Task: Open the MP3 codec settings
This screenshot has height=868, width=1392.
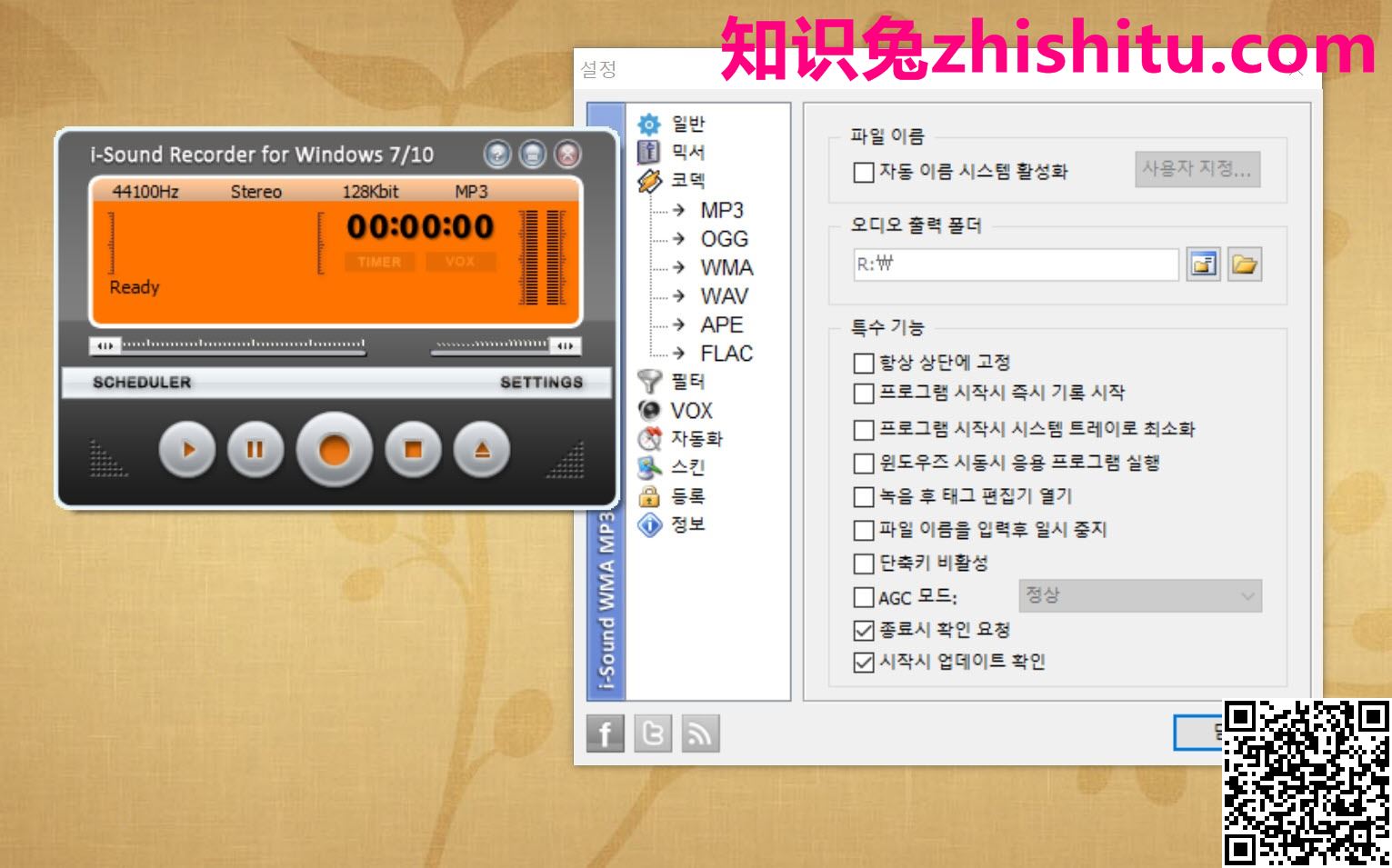Action: click(x=722, y=210)
